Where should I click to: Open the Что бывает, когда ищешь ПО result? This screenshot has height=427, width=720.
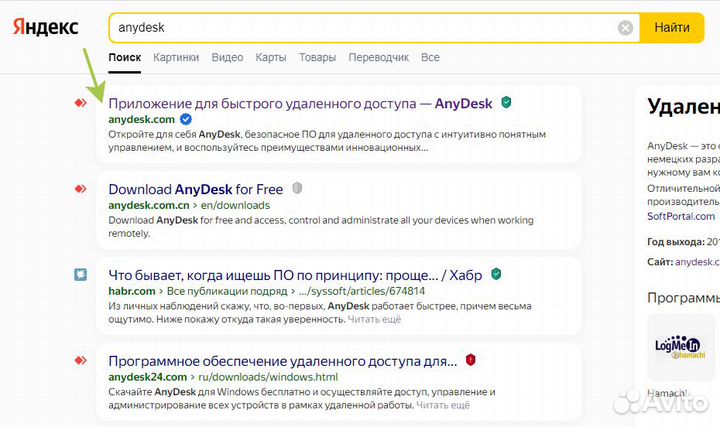tap(295, 275)
